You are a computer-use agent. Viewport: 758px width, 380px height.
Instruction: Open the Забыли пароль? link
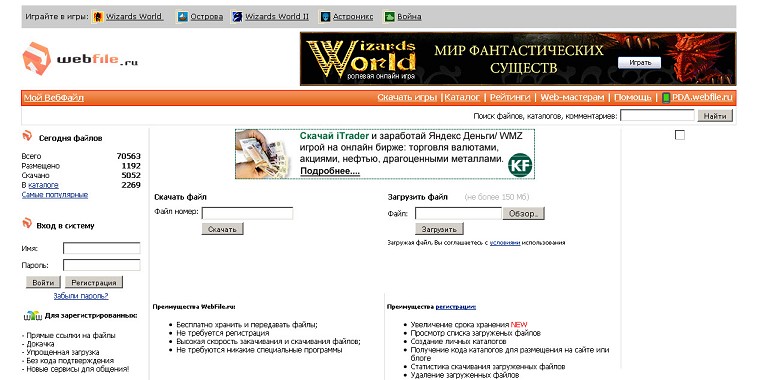81,296
